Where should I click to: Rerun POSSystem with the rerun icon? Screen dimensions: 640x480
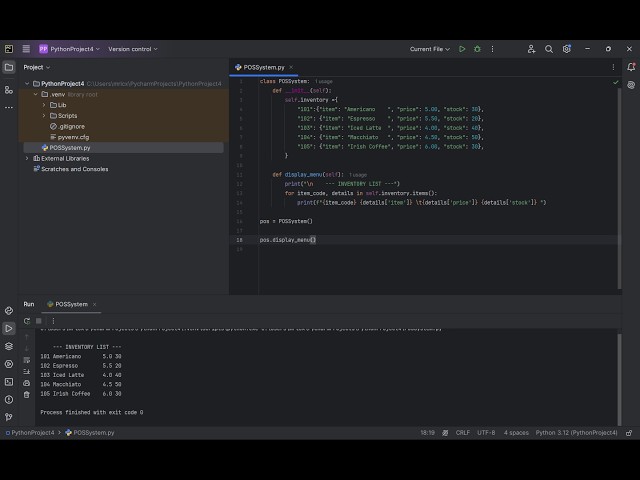pyautogui.click(x=27, y=321)
